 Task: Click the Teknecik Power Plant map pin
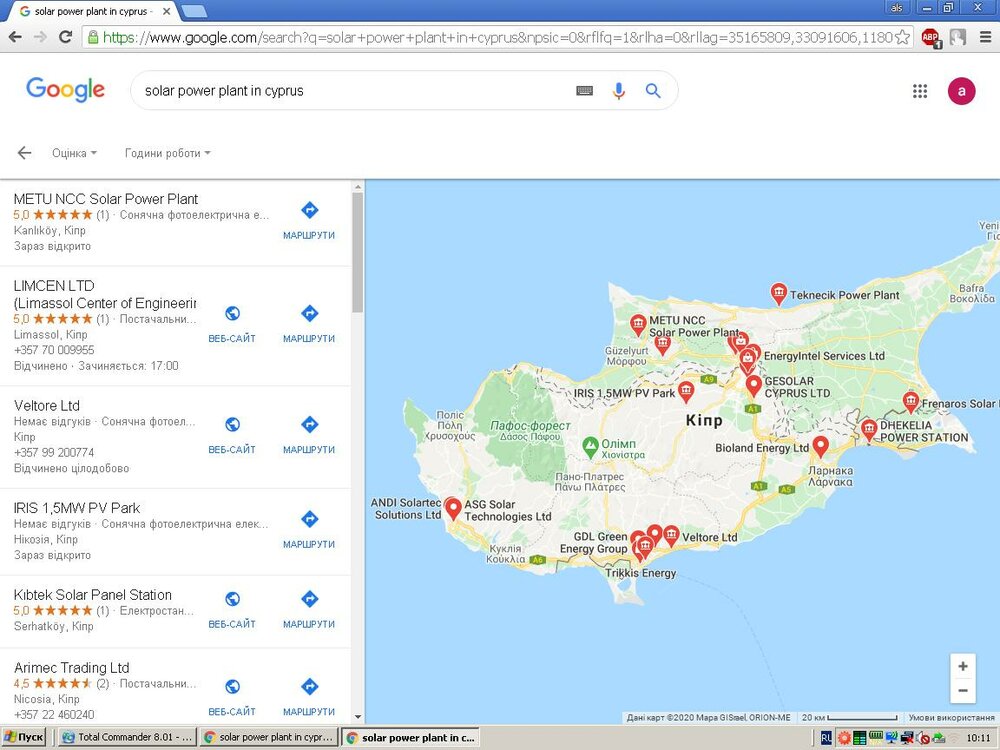pos(778,293)
